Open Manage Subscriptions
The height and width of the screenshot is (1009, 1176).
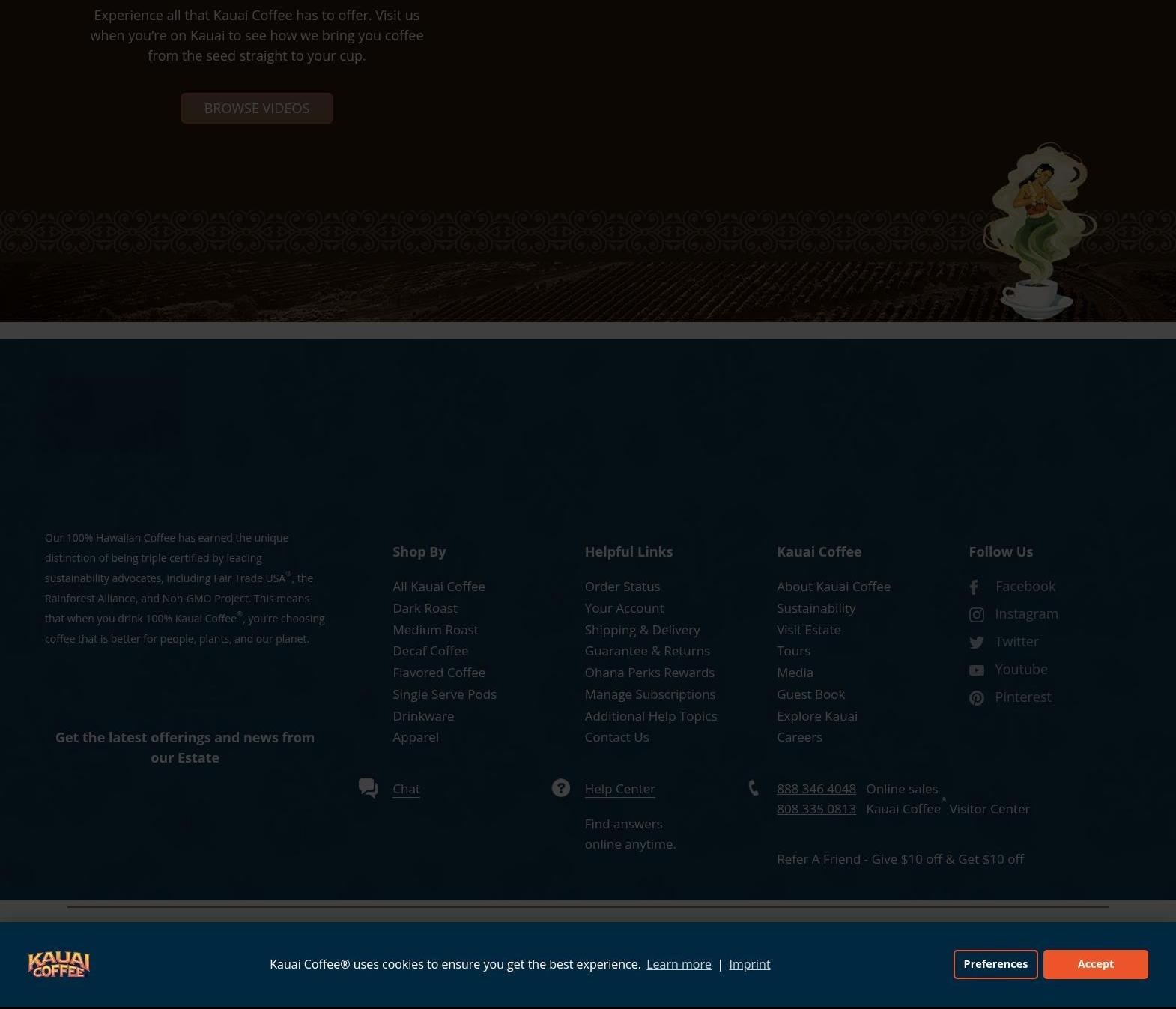650,694
